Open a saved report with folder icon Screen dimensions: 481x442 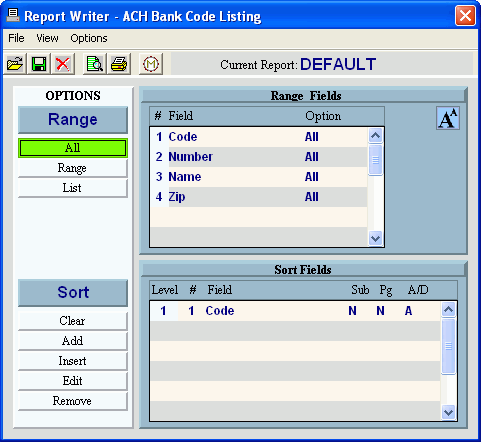click(15, 64)
